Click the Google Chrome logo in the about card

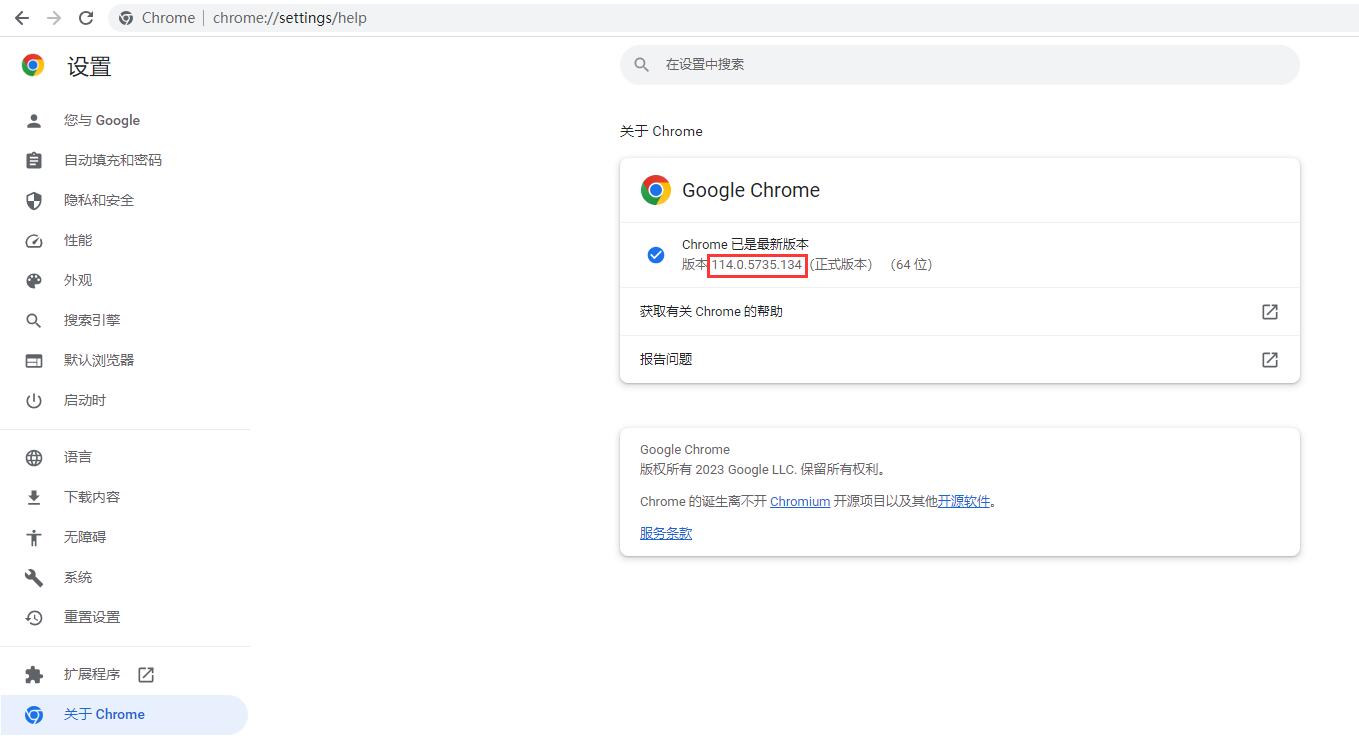coord(656,190)
